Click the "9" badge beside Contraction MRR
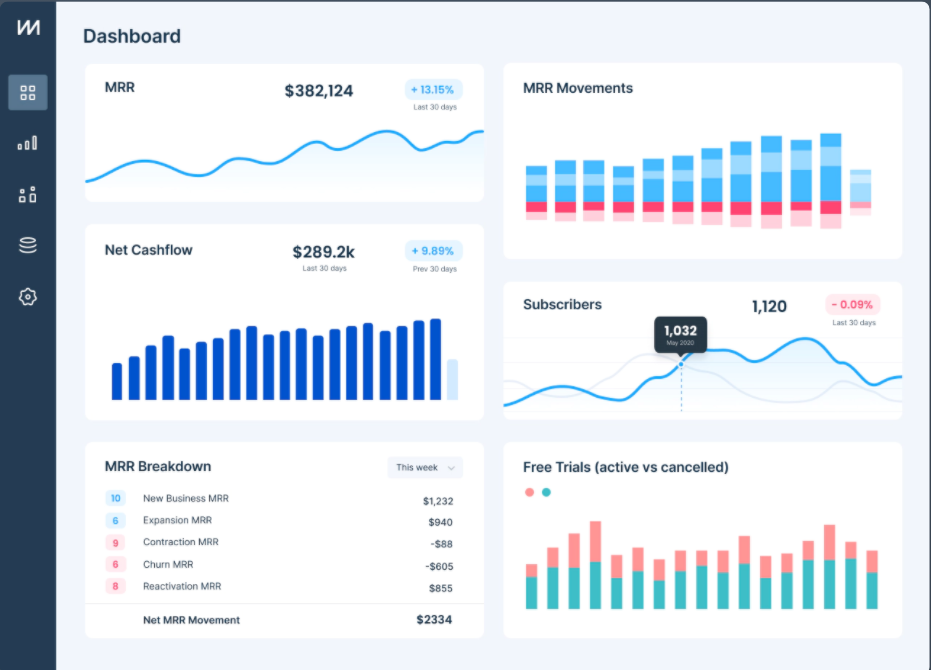The width and height of the screenshot is (931, 670). coord(115,541)
